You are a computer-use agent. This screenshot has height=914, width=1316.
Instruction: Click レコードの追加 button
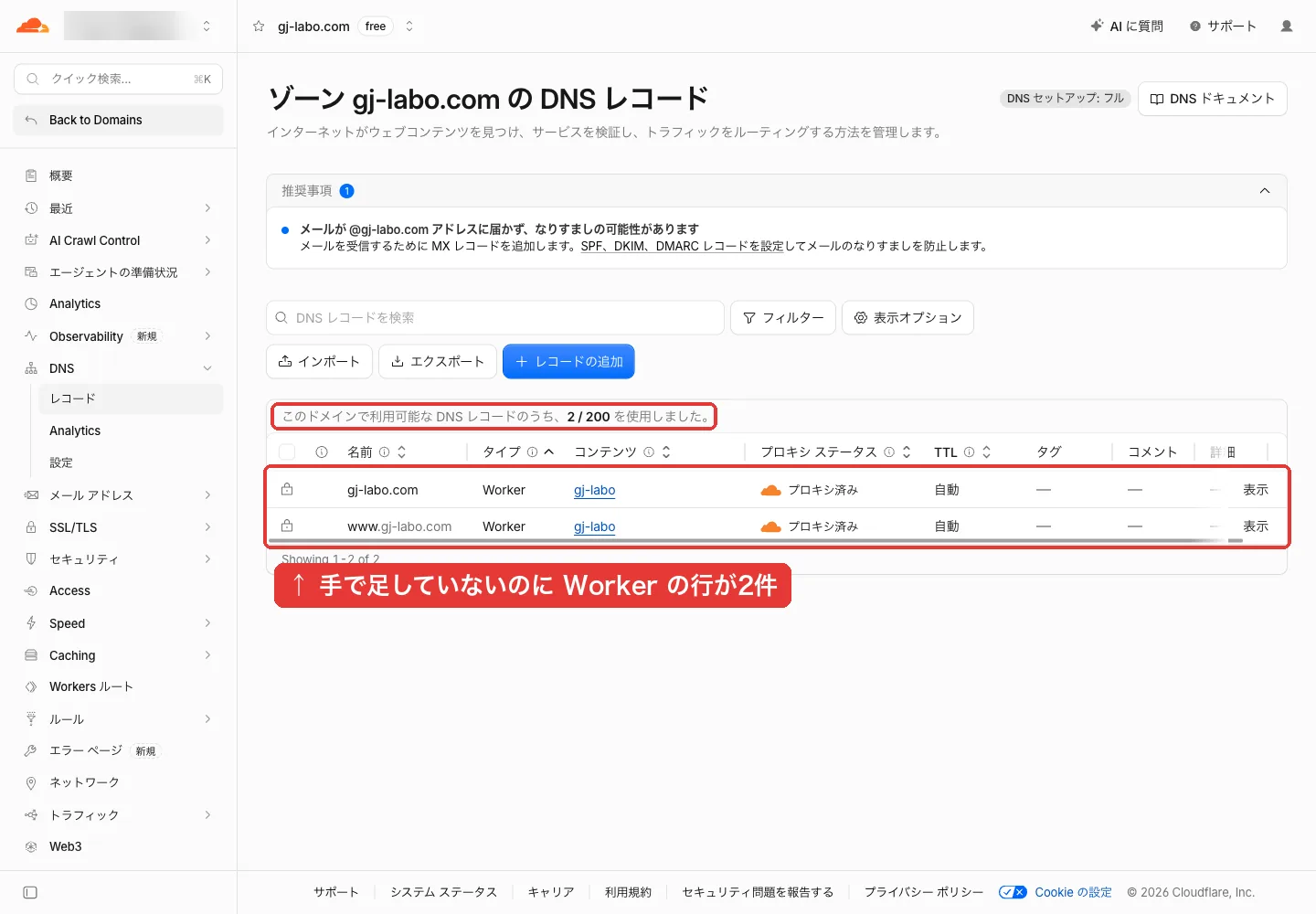point(568,362)
